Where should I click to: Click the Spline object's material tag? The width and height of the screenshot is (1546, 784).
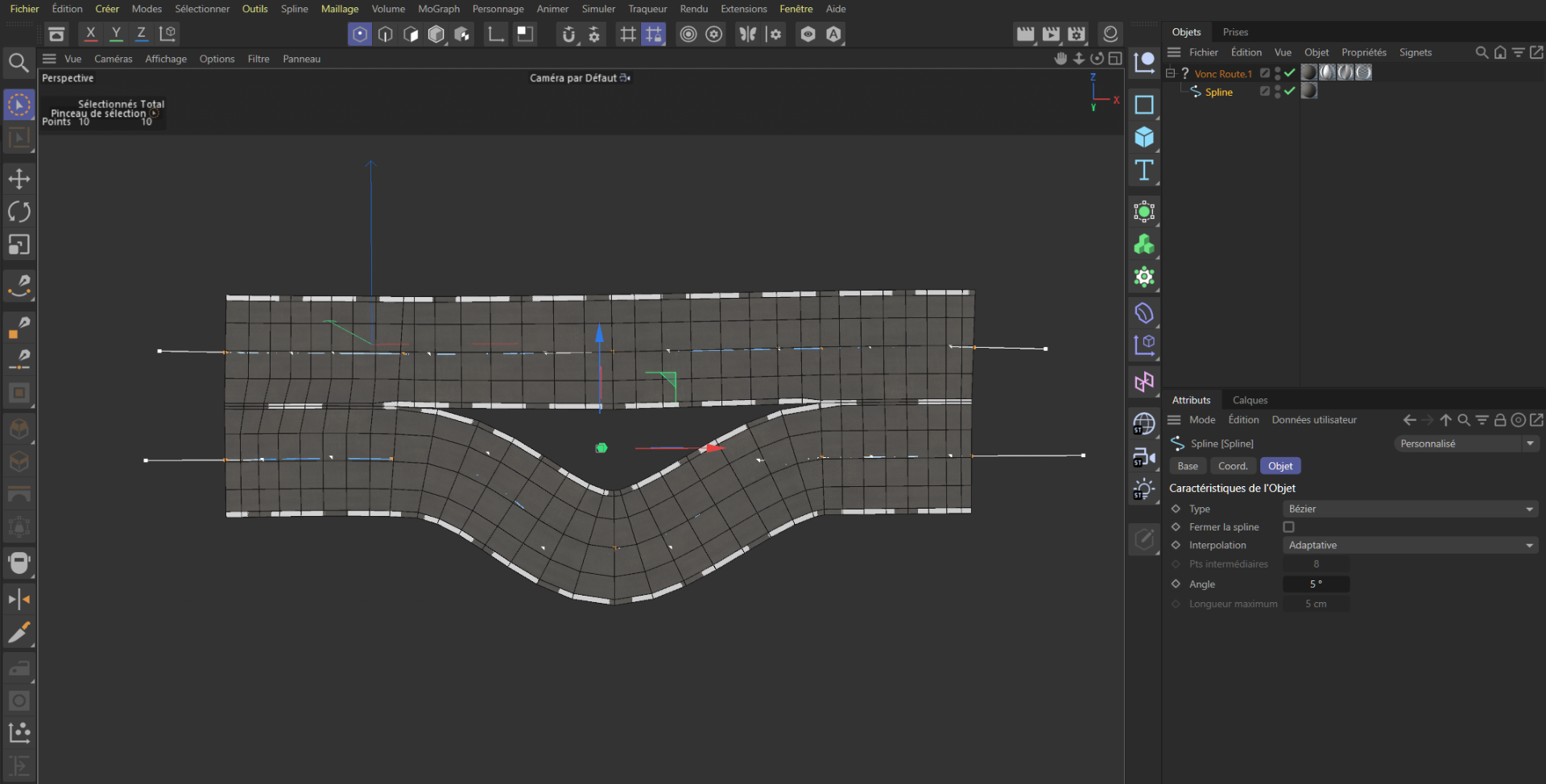coord(1309,92)
